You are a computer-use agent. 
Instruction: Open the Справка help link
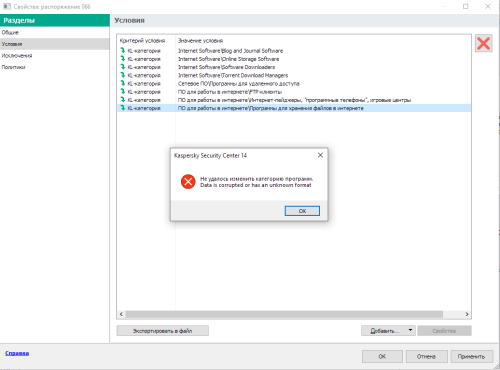(x=17, y=353)
